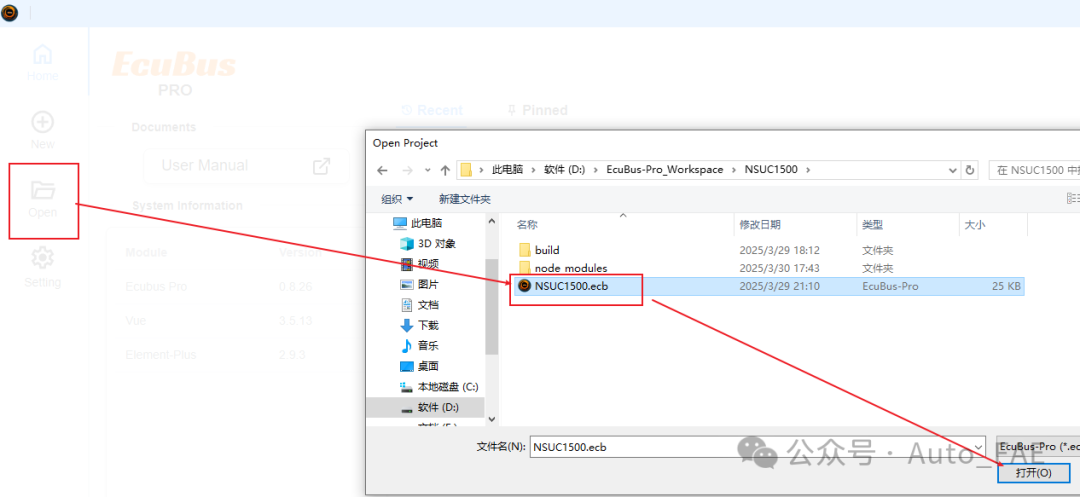
Task: Change view layout icon in dialog toolbar
Action: 1072,199
